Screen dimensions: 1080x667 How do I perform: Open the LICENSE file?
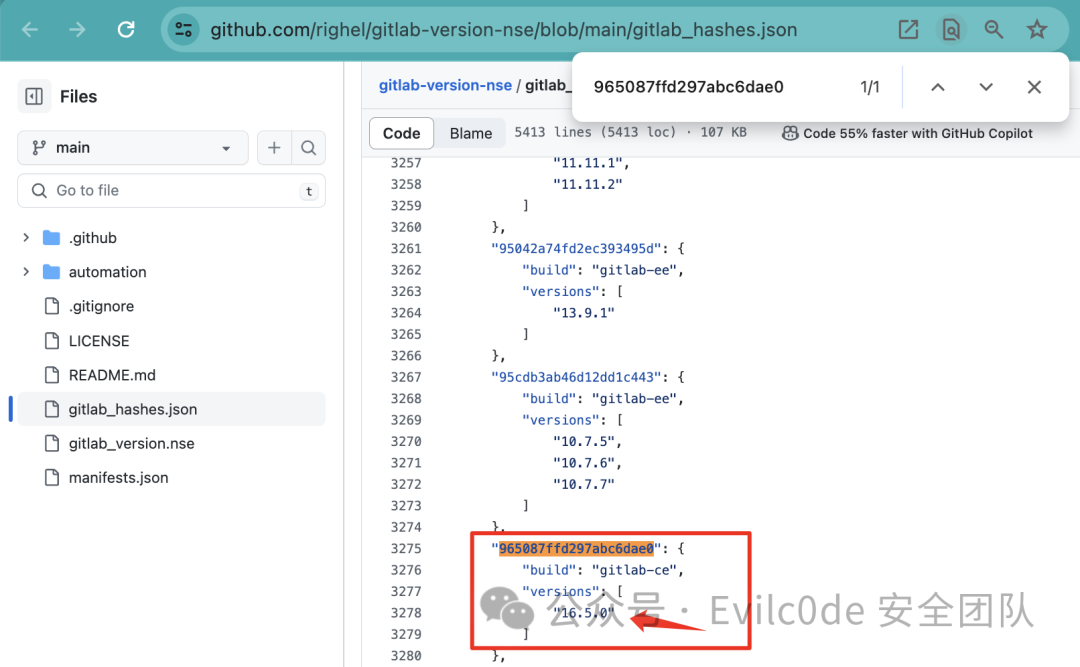(x=99, y=340)
